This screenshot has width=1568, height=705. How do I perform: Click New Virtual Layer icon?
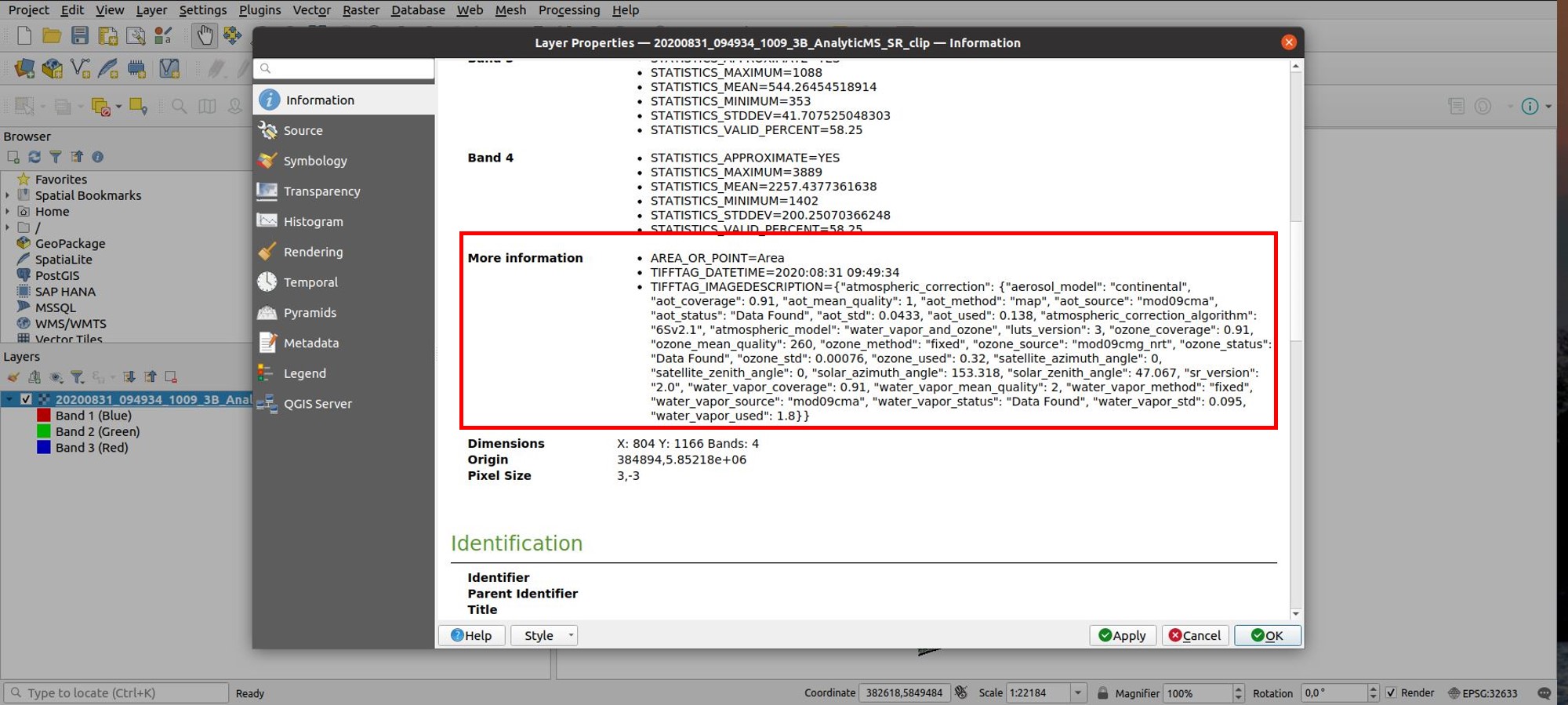(x=169, y=69)
